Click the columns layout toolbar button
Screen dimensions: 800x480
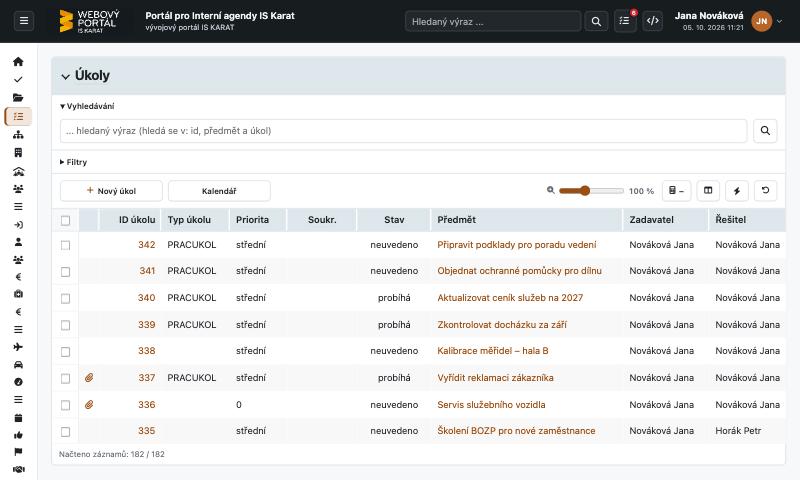(x=708, y=191)
